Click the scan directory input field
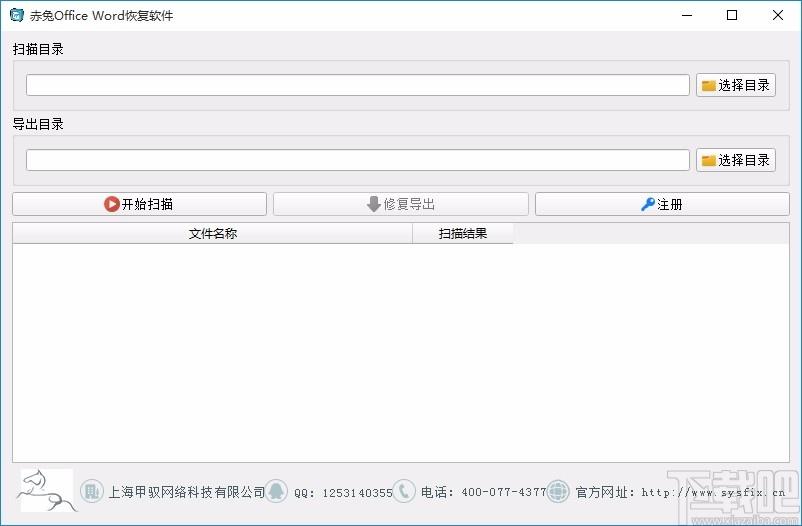Screen dimensions: 802x526 pyautogui.click(x=358, y=85)
